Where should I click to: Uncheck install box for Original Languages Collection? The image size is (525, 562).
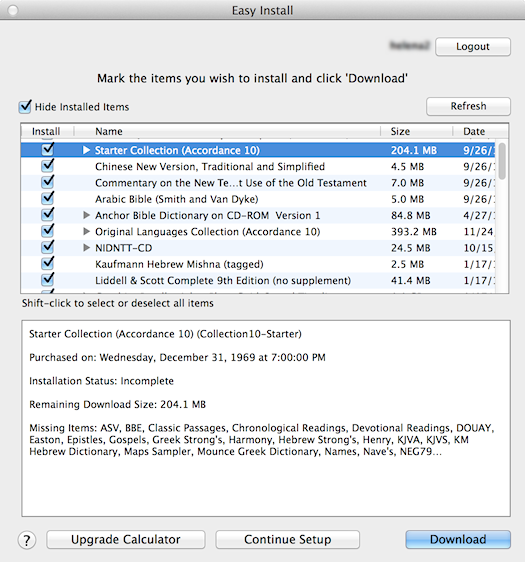pyautogui.click(x=48, y=231)
